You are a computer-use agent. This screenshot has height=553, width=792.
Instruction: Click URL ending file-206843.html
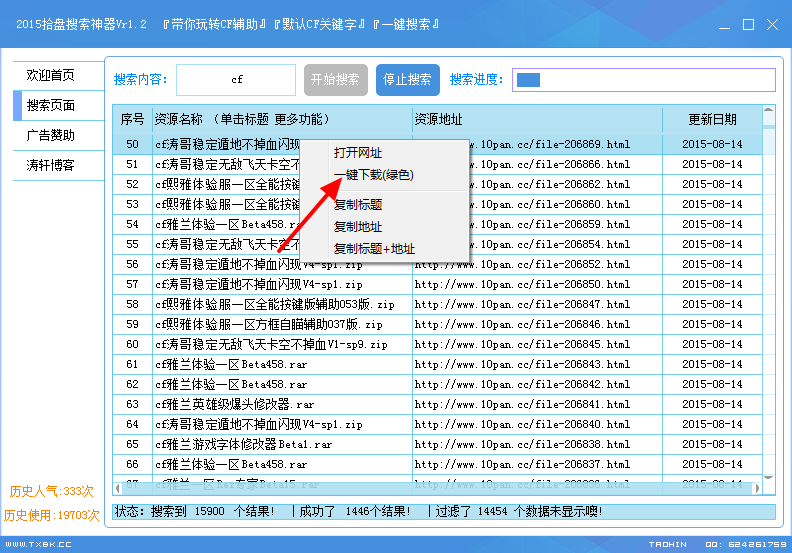pyautogui.click(x=522, y=365)
